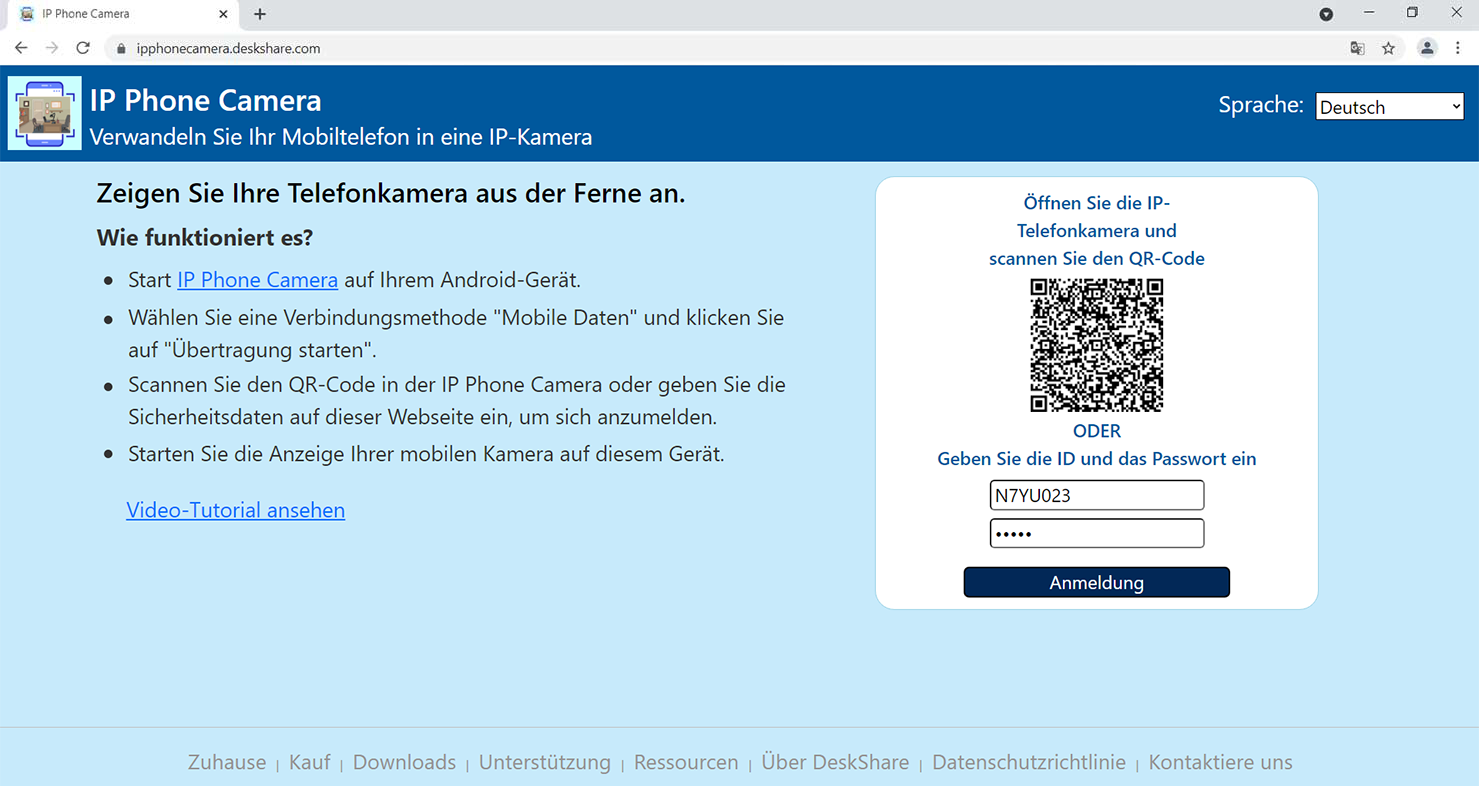
Task: Click the password input field
Action: [1097, 533]
